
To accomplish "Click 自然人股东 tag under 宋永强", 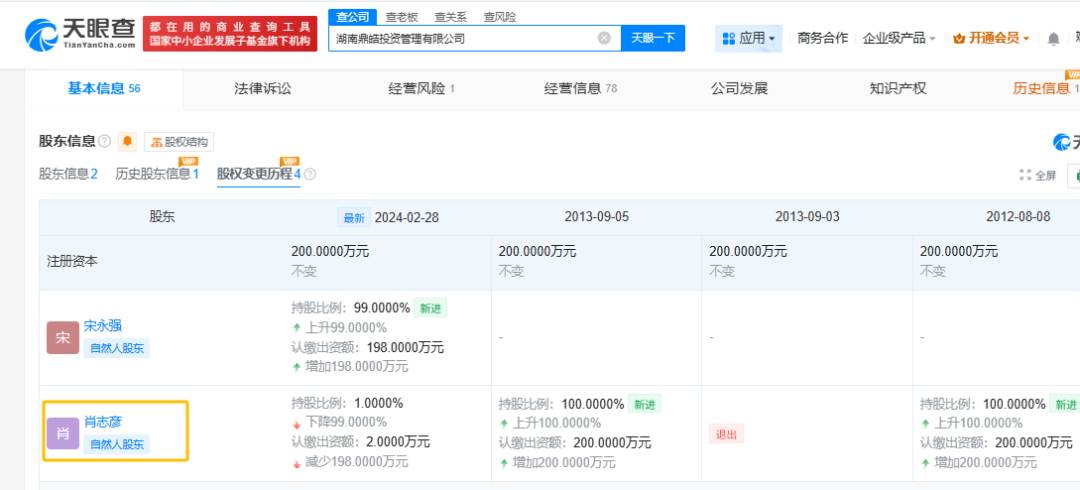I will tap(116, 348).
